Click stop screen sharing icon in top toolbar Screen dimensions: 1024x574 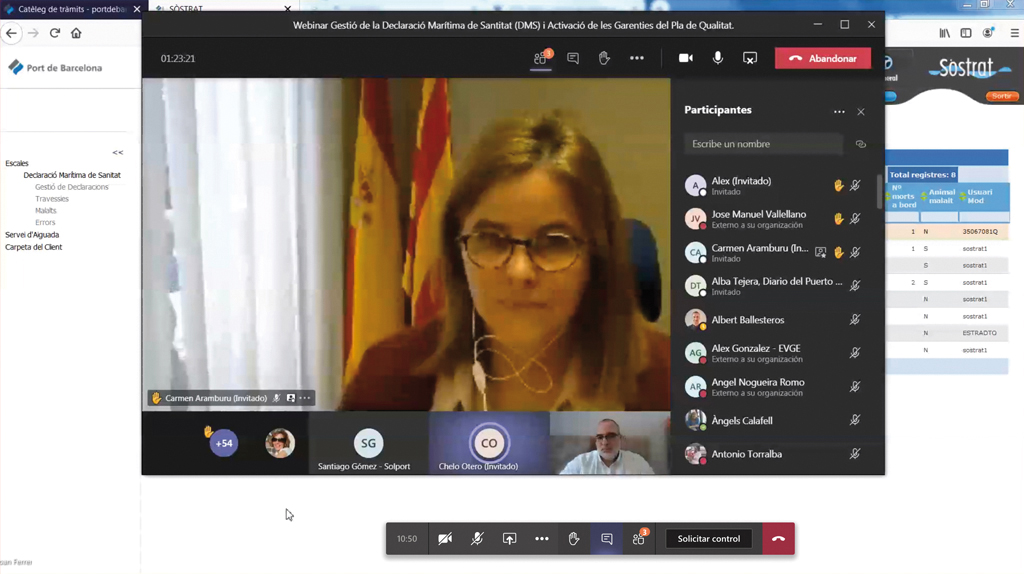click(750, 59)
